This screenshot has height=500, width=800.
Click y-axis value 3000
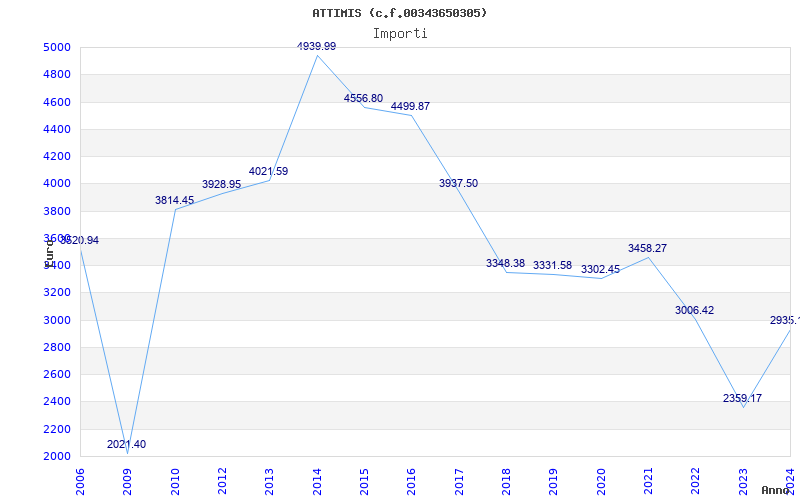click(57, 320)
